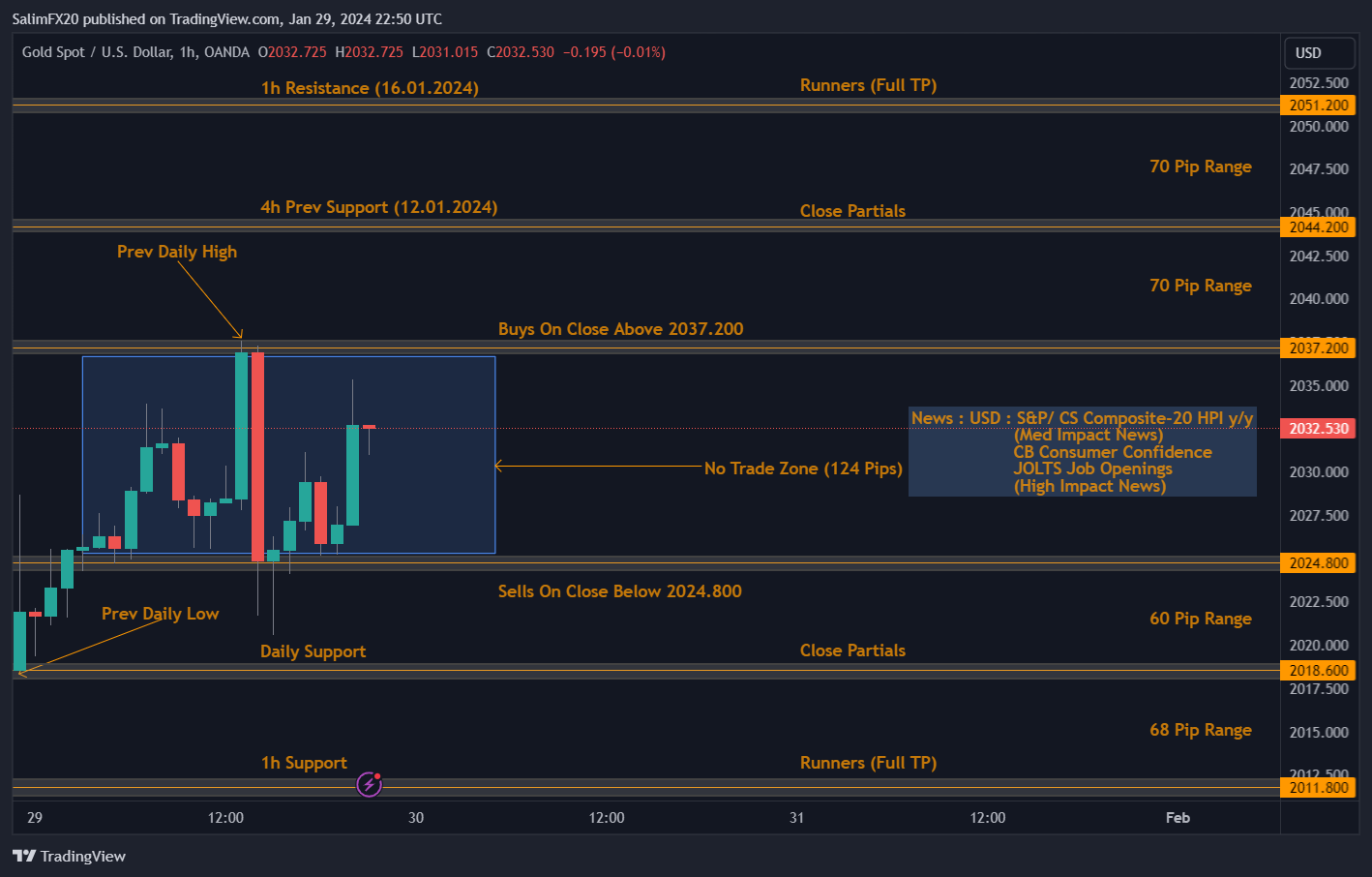Click the red 2032.530 current price label
The height and width of the screenshot is (877, 1372).
click(1318, 428)
